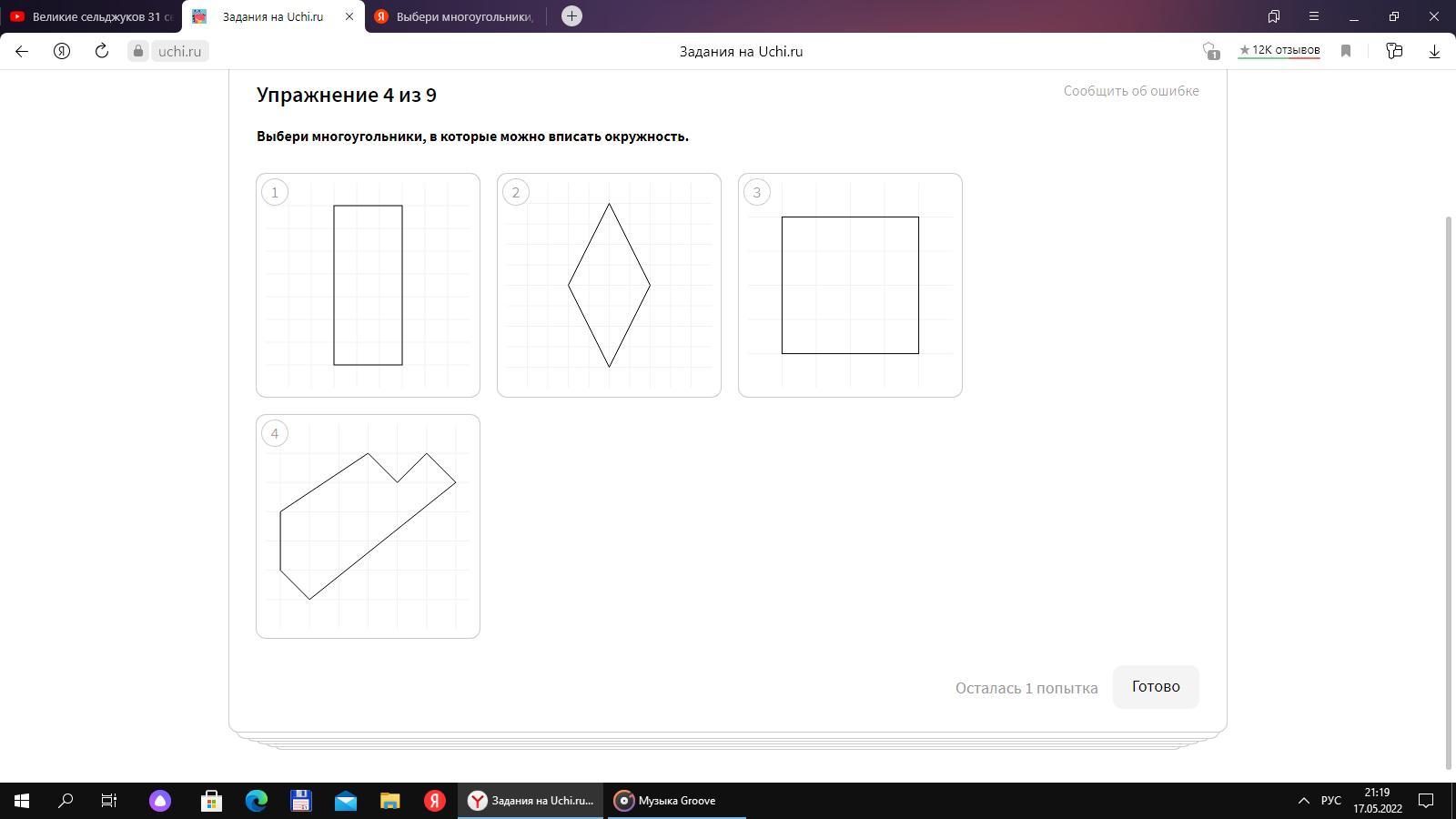Image resolution: width=1456 pixels, height=819 pixels.
Task: Switch to the Великие сельджуков YouTube tab
Action: coord(91,16)
